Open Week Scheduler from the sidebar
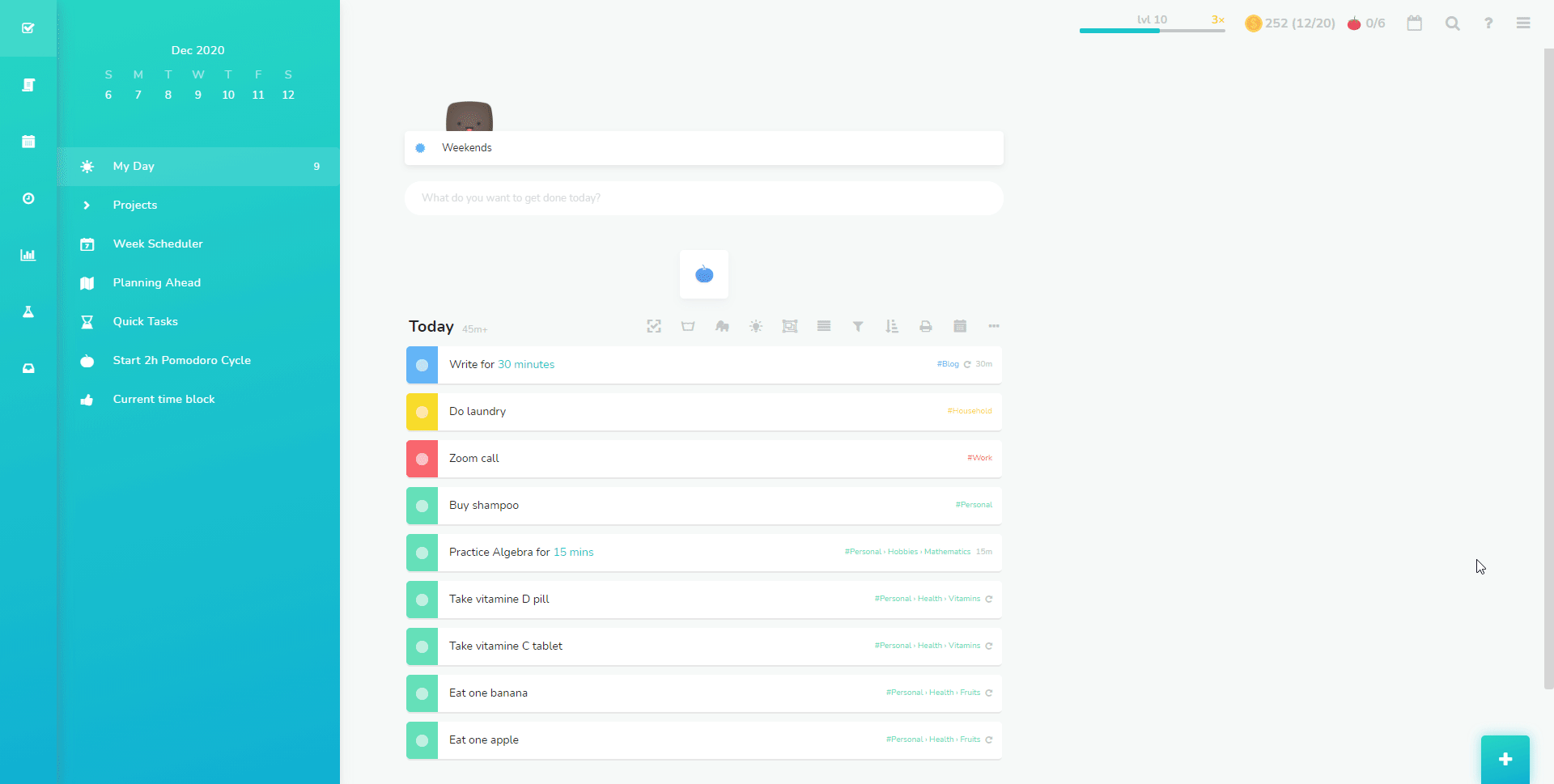The image size is (1554, 784). pyautogui.click(x=198, y=244)
